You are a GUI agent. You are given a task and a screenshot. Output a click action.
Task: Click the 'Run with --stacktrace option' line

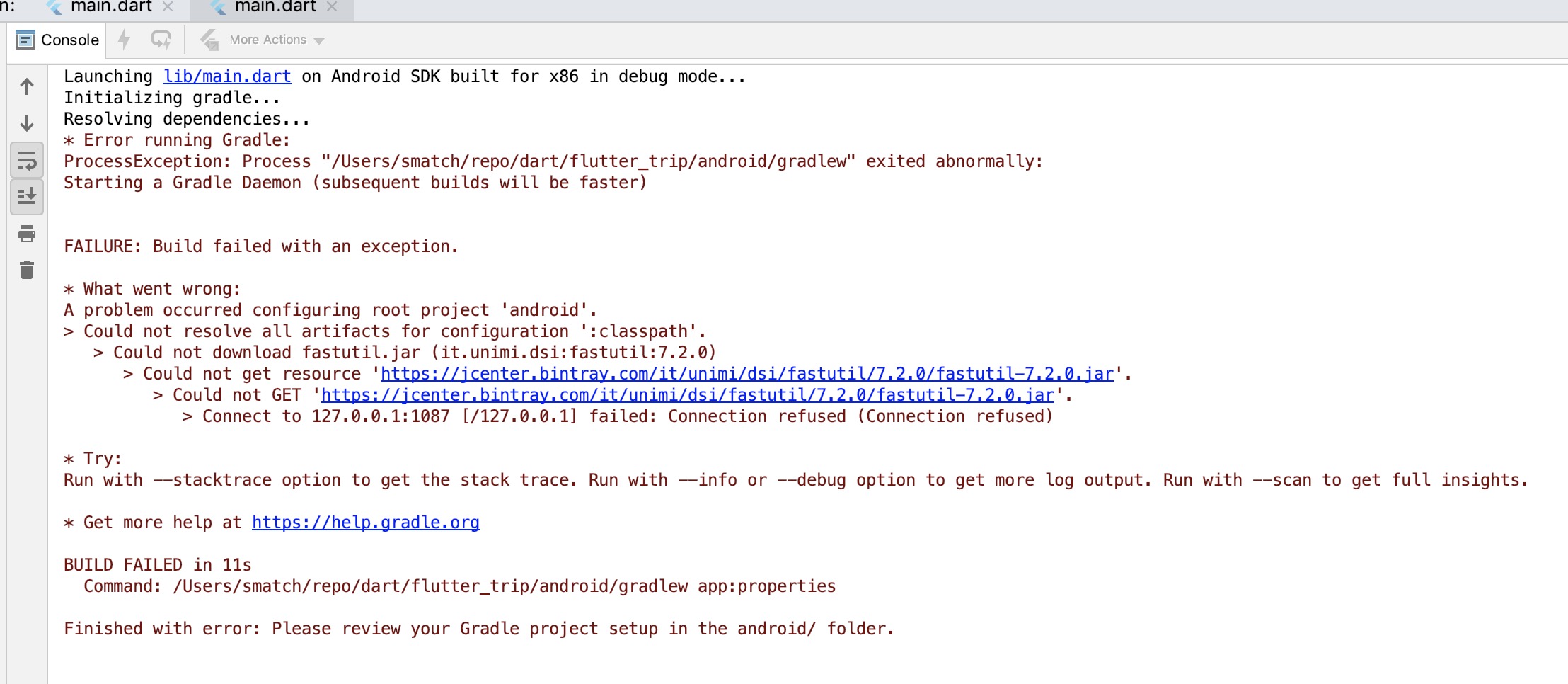pyautogui.click(x=796, y=480)
